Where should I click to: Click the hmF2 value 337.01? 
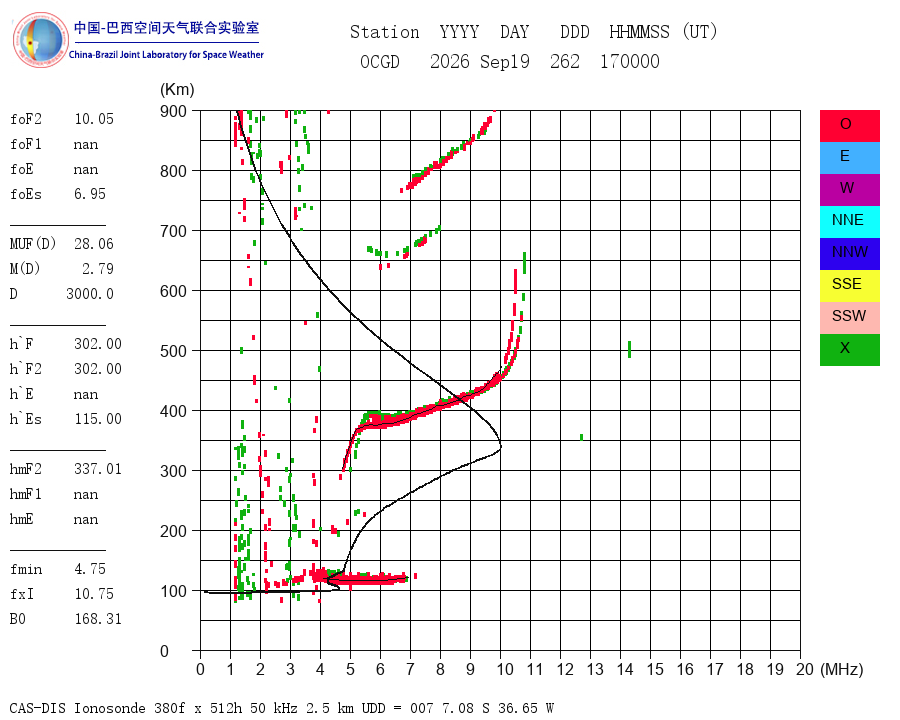98,469
